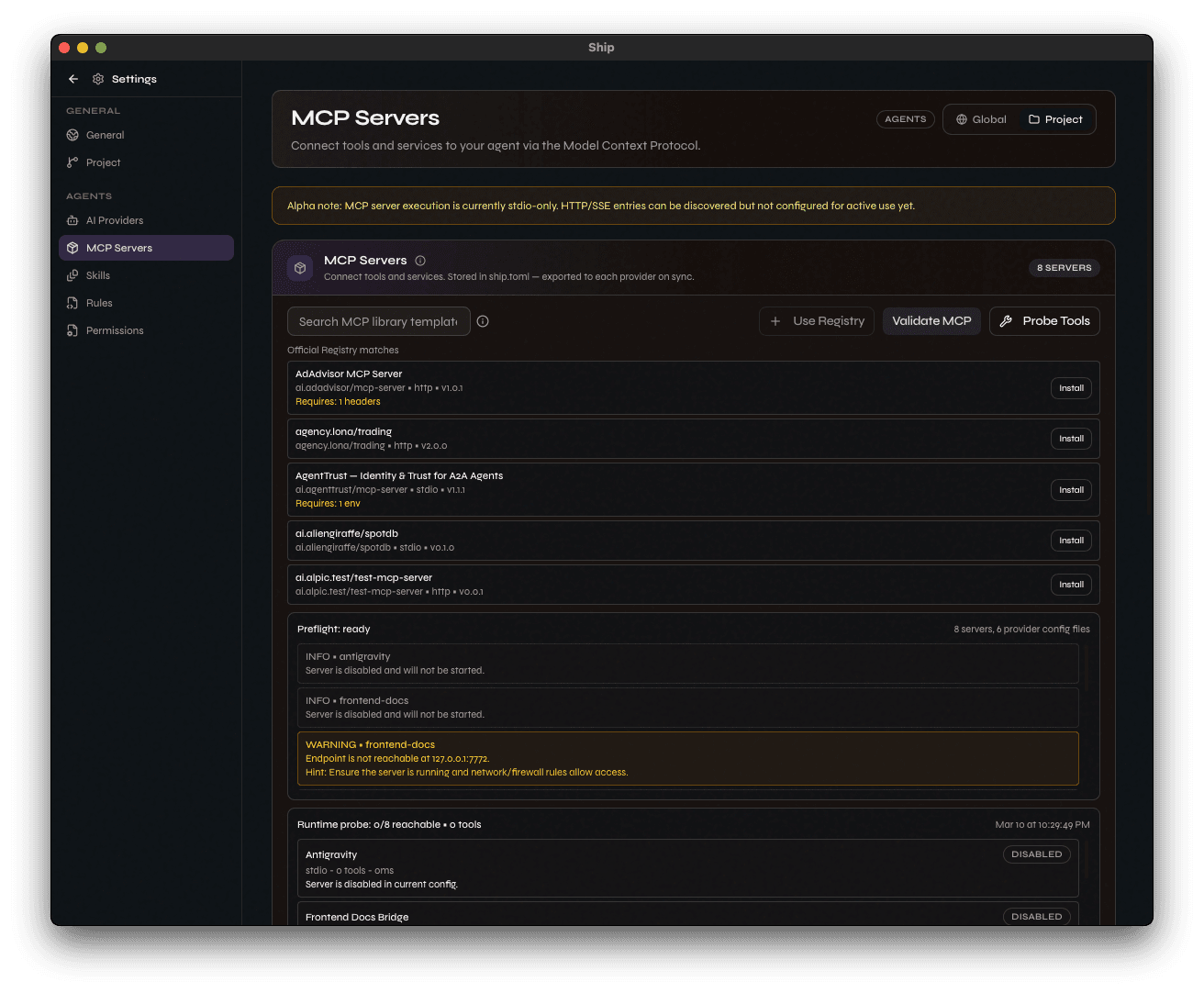Click the info icon beside the search field
Image resolution: width=1204 pixels, height=993 pixels.
[484, 321]
